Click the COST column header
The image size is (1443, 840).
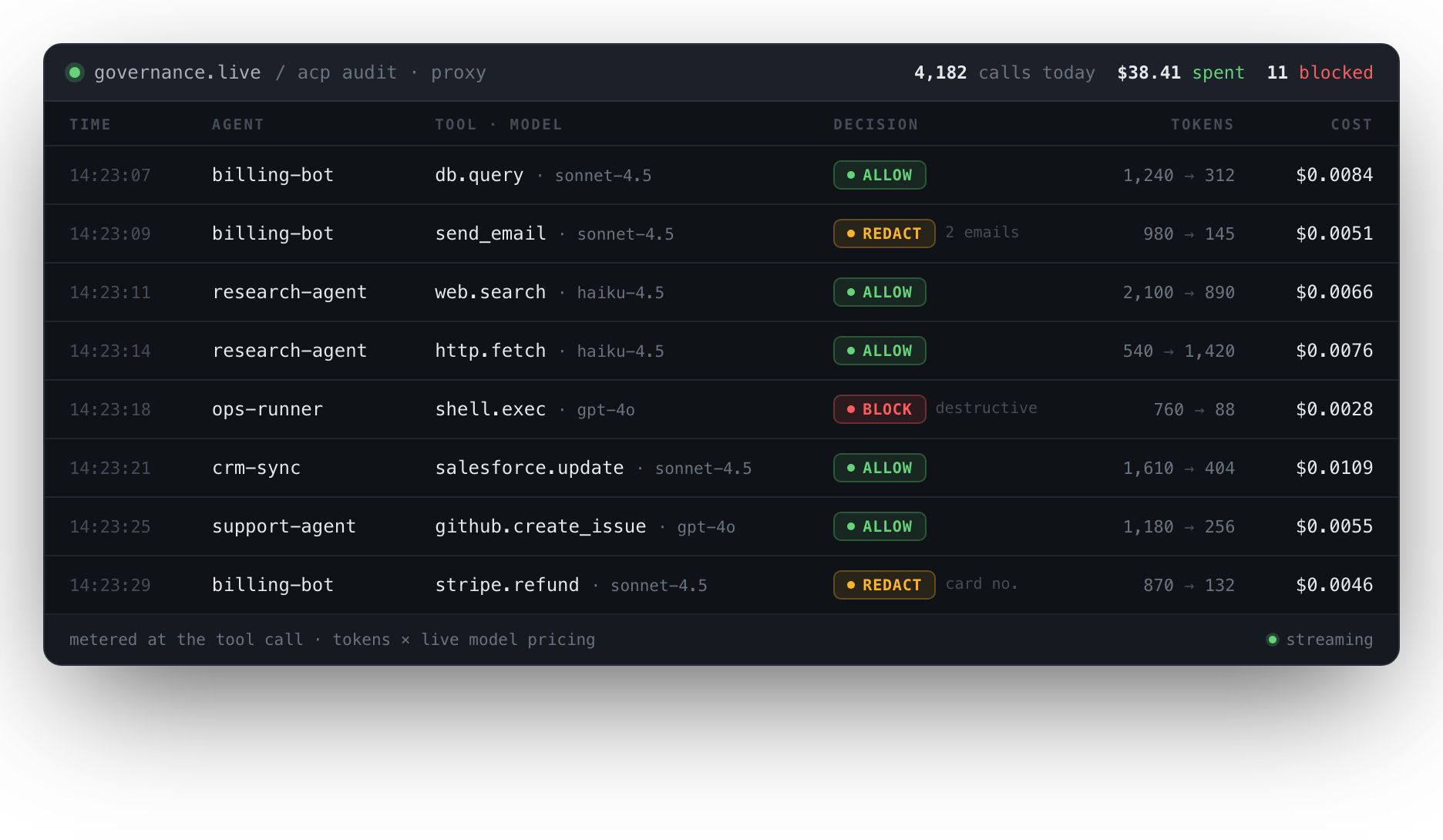pyautogui.click(x=1352, y=124)
